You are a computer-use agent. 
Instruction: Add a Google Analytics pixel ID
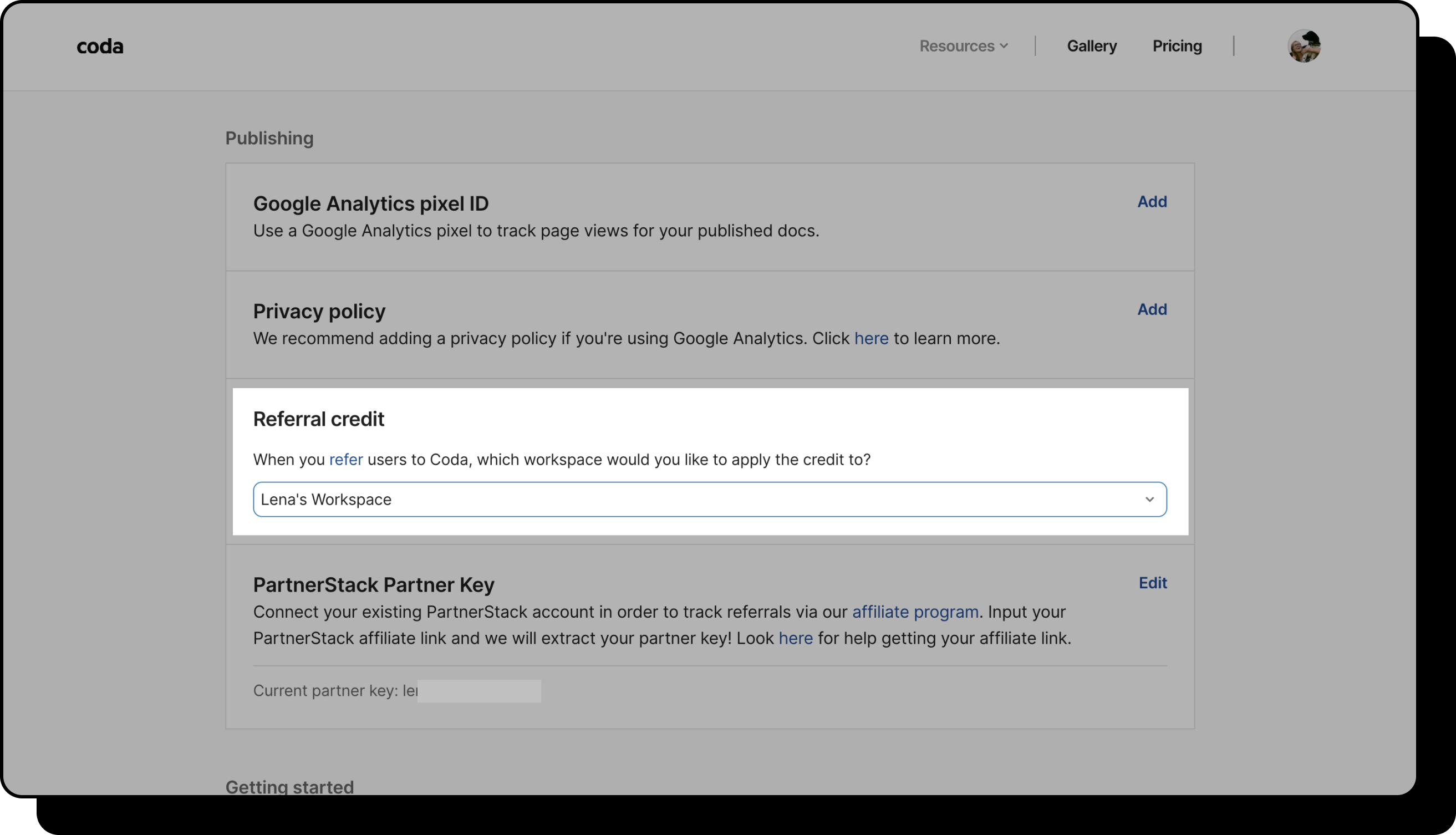point(1152,202)
